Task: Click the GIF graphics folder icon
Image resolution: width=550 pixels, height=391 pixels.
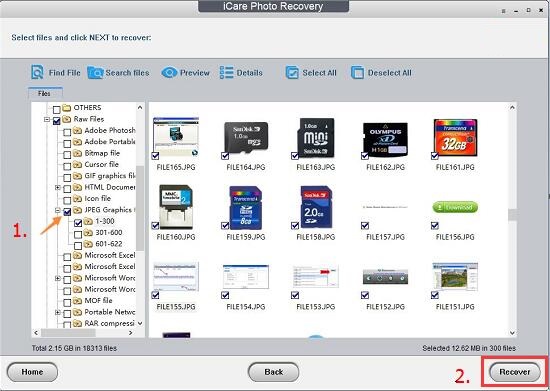Action: pos(77,176)
